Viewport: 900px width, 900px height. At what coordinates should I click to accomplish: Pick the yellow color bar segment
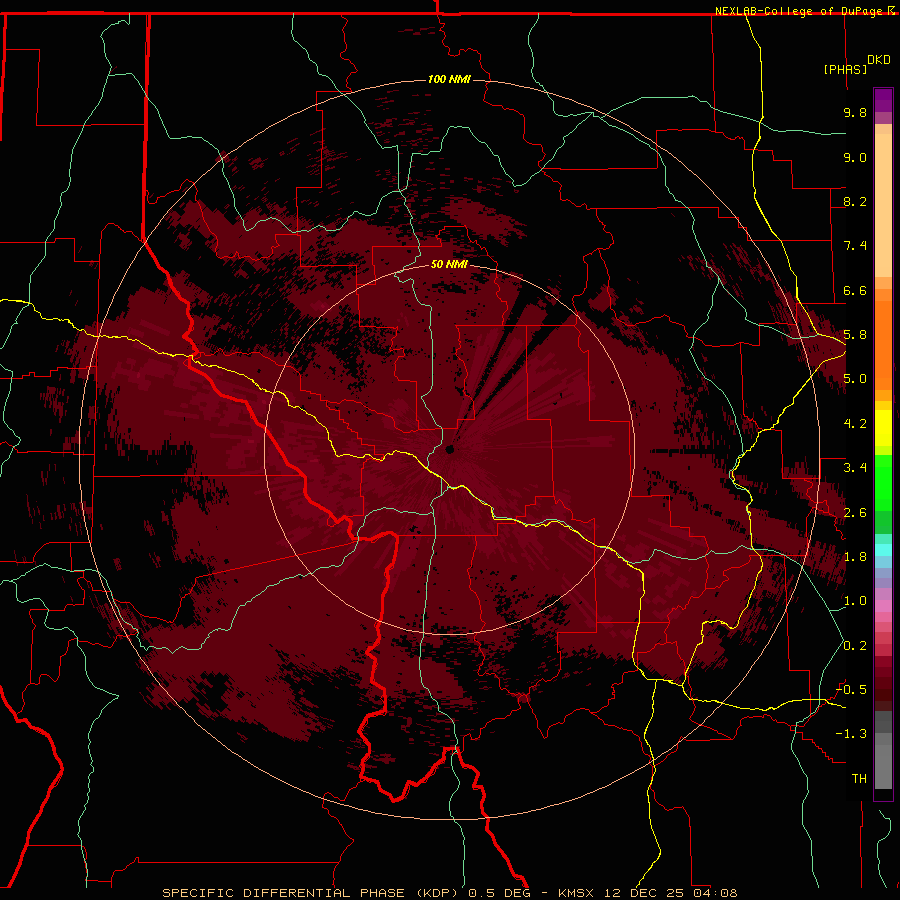point(883,428)
